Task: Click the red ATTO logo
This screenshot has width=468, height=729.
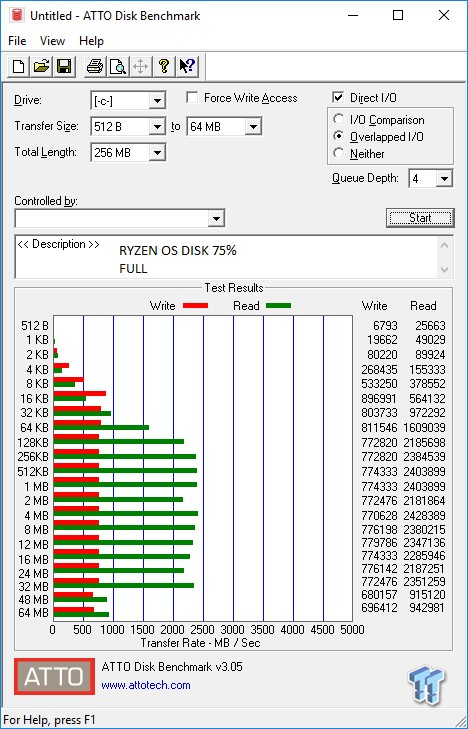Action: pyautogui.click(x=54, y=676)
